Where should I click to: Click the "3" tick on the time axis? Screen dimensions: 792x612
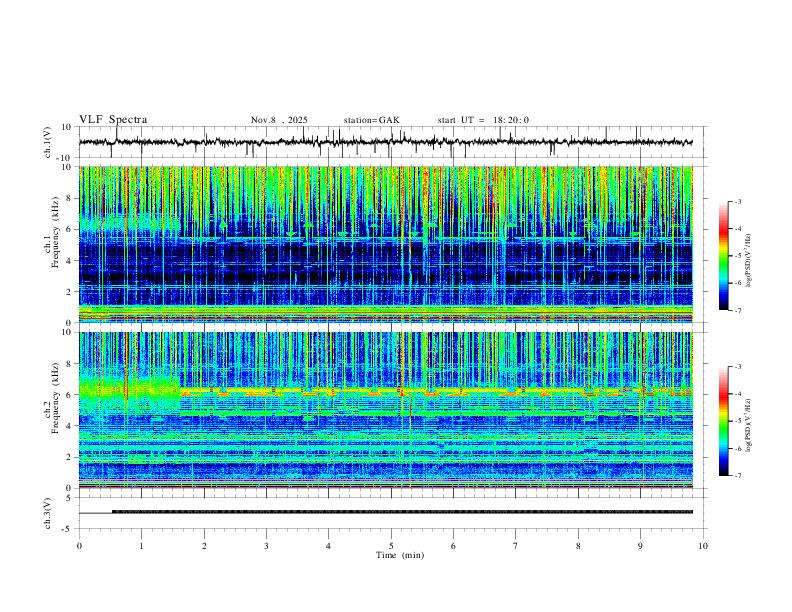point(266,546)
